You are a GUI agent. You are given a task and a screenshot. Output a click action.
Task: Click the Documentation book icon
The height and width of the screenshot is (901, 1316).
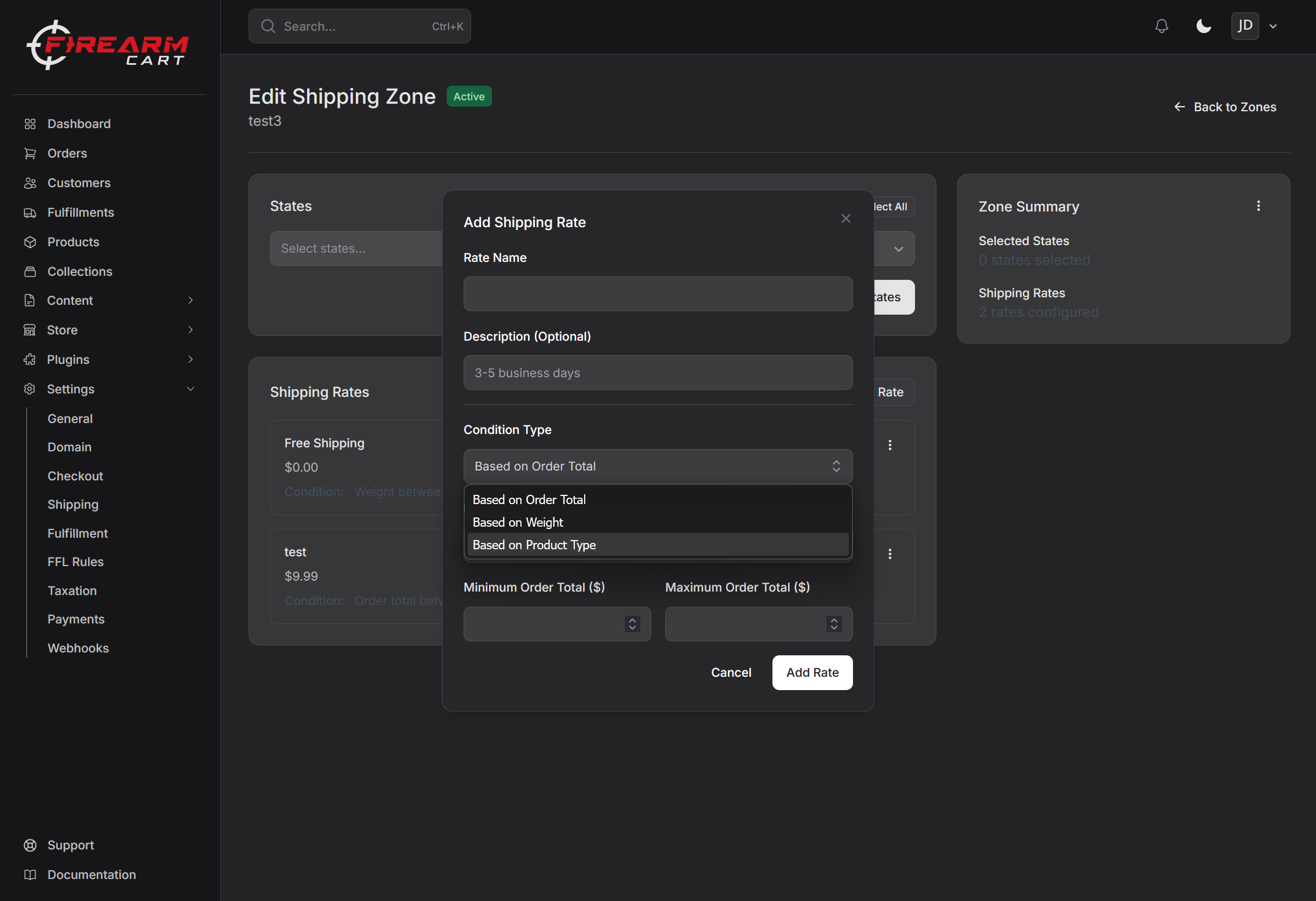(x=30, y=875)
